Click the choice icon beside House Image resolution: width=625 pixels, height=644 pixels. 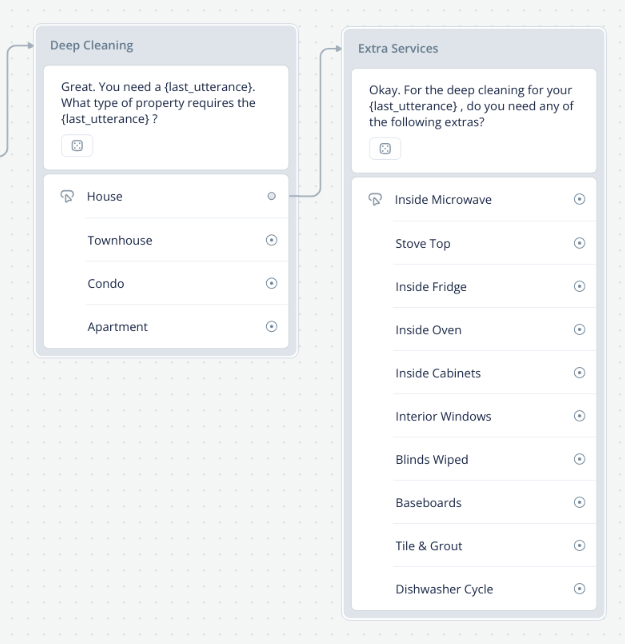(x=67, y=196)
